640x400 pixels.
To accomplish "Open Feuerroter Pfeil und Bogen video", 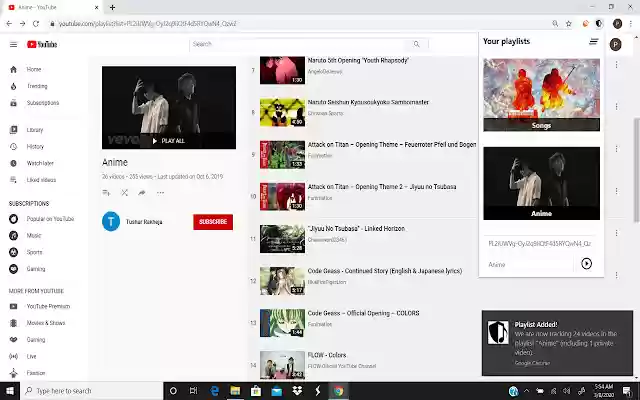I will coord(392,144).
